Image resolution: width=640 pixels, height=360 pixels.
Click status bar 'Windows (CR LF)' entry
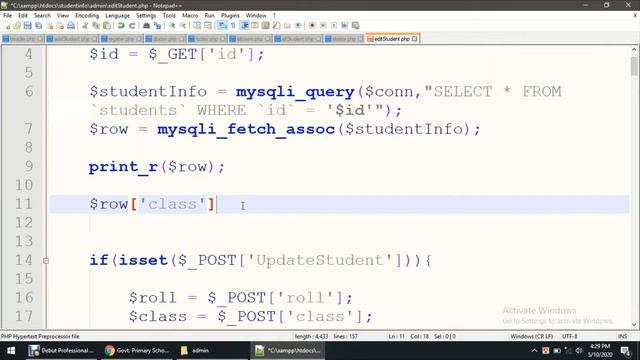[531, 336]
